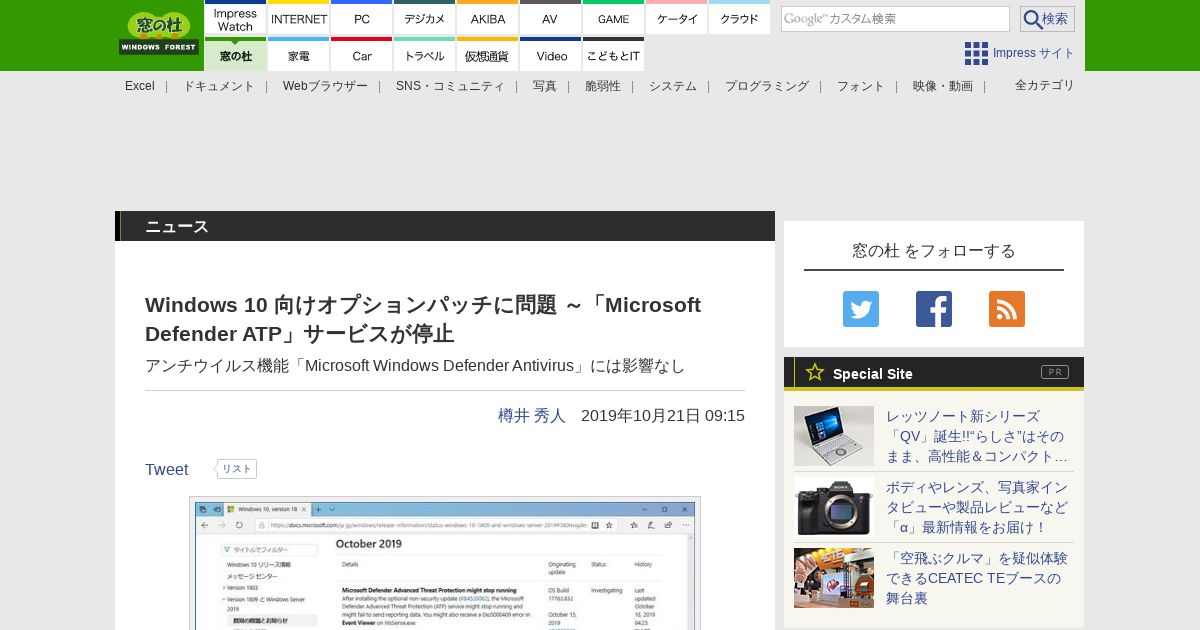
Task: Select the 窓の杜 tab
Action: point(235,55)
